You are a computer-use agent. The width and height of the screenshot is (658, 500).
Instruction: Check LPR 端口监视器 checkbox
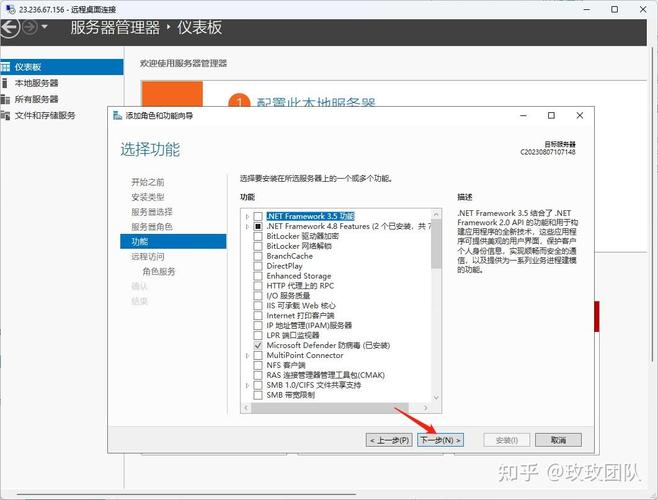(x=258, y=336)
